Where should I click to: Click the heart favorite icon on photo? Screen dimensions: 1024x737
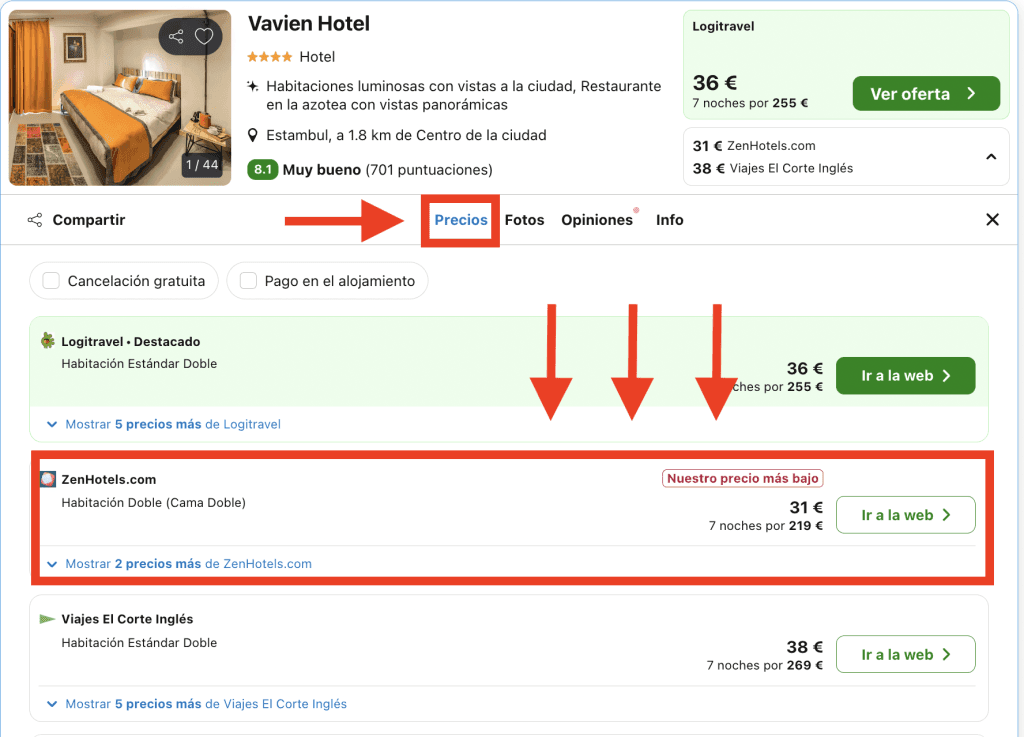click(x=204, y=37)
